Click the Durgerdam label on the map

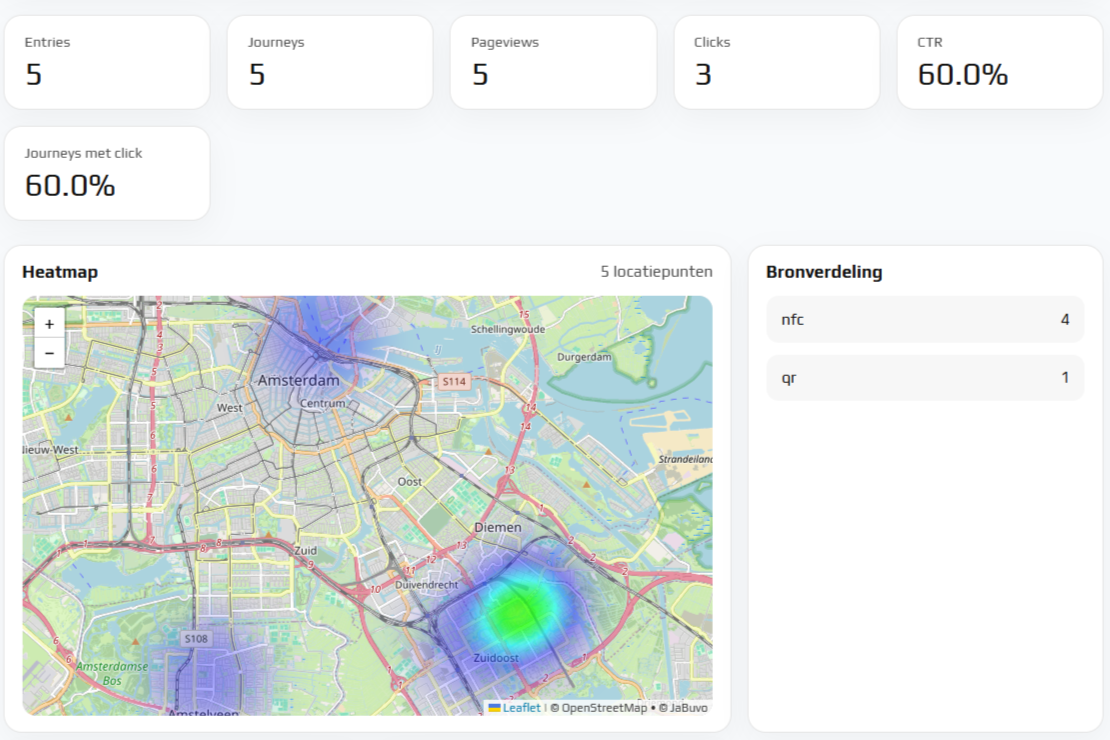pos(584,357)
